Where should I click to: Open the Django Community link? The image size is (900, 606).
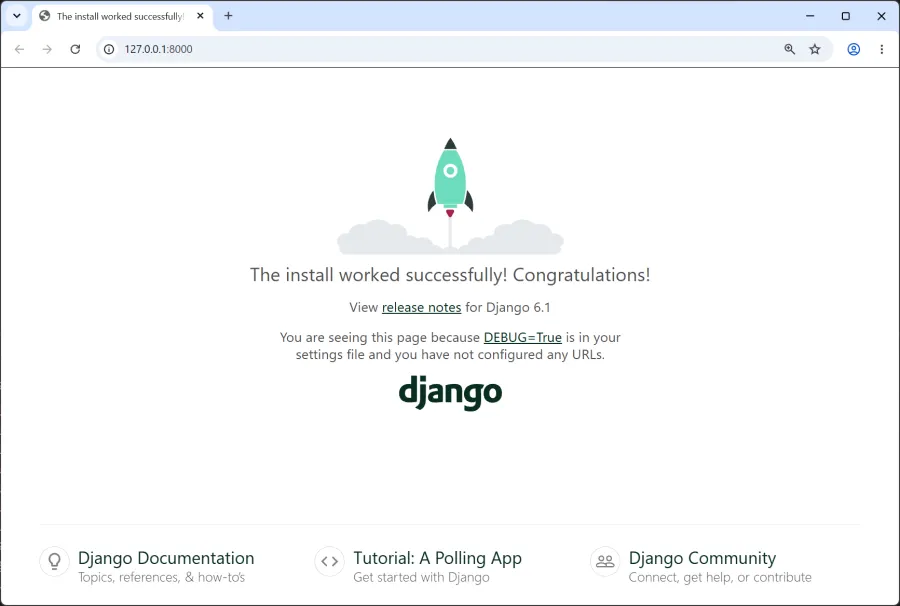pyautogui.click(x=702, y=558)
